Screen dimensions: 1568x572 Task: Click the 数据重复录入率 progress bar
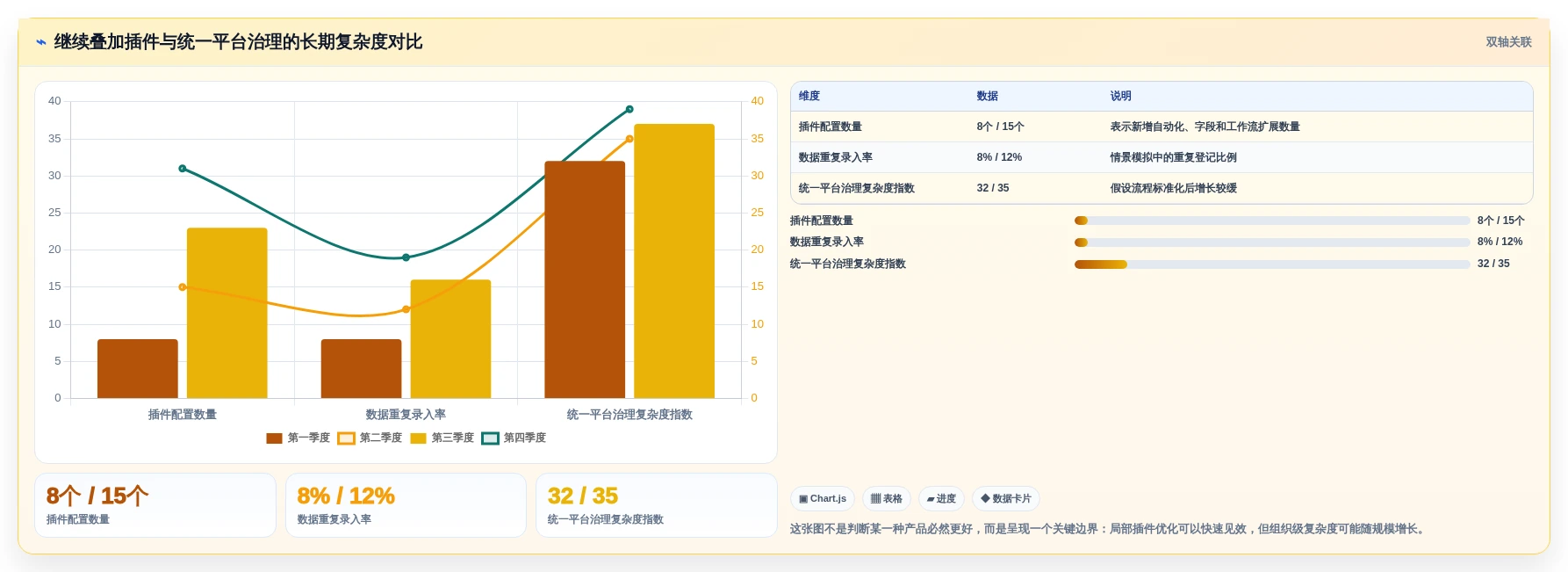(x=1272, y=243)
